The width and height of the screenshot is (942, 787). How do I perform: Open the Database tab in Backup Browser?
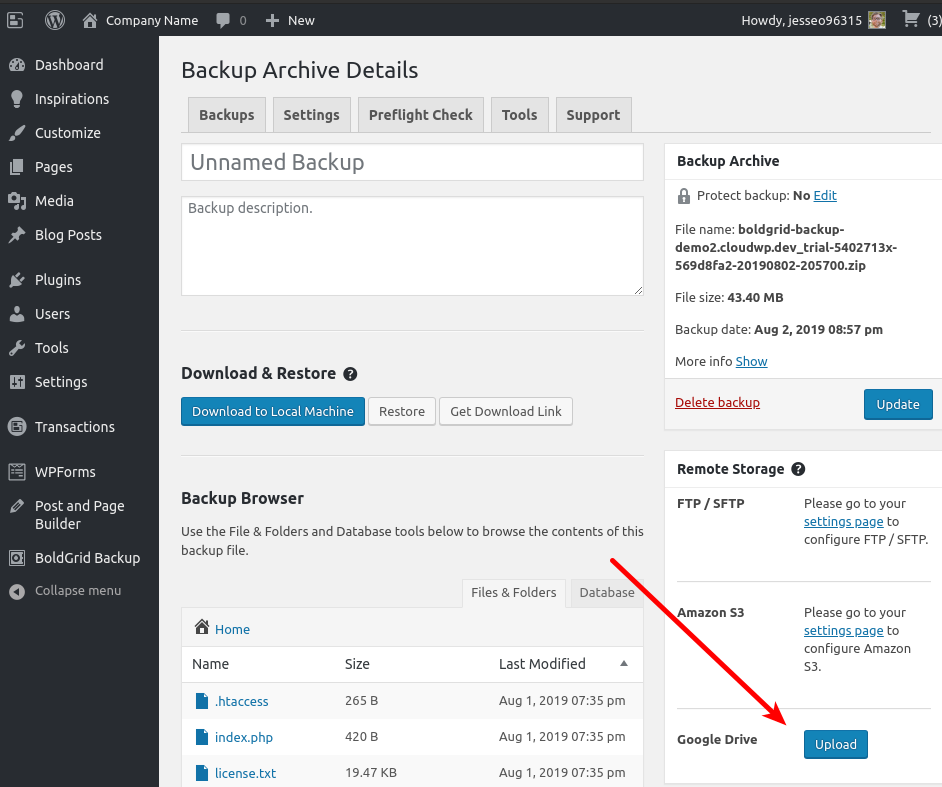pyautogui.click(x=606, y=592)
